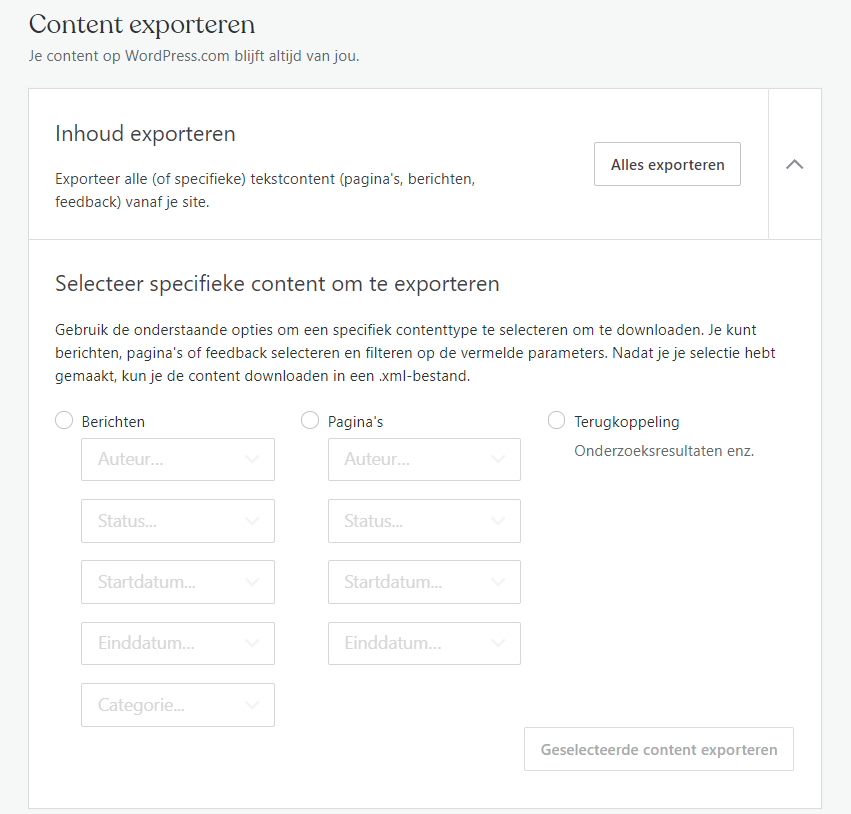
Task: Click the Pagina's label text
Action: 355,422
